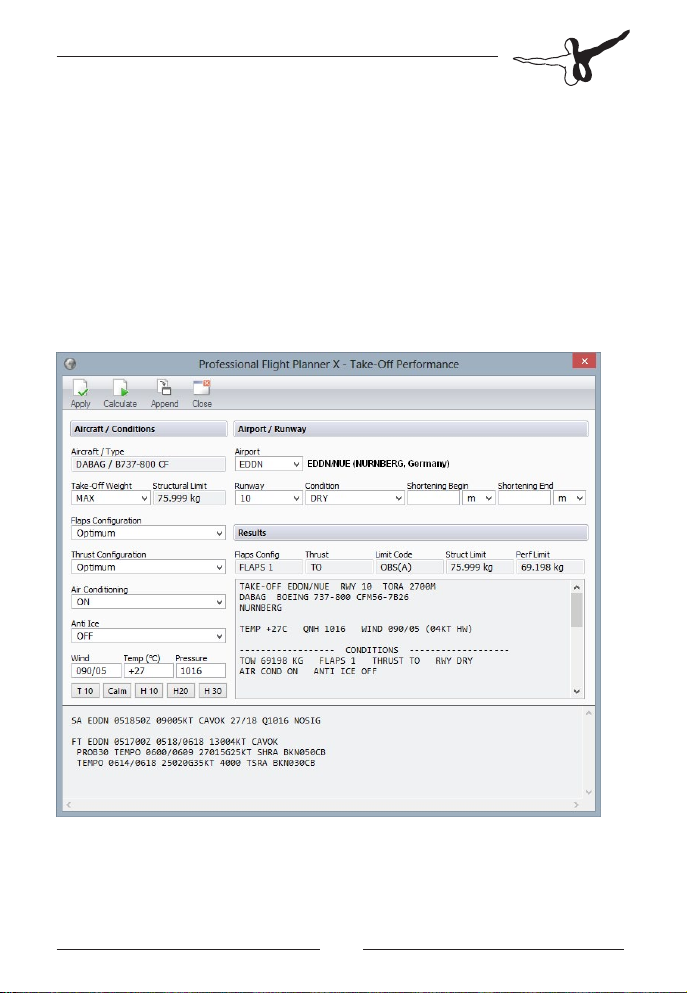The image size is (687, 993).
Task: Click the Temp input field
Action: click(148, 671)
